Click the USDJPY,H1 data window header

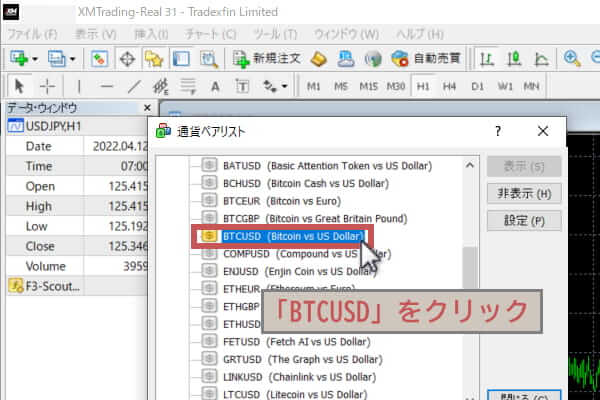click(77, 126)
